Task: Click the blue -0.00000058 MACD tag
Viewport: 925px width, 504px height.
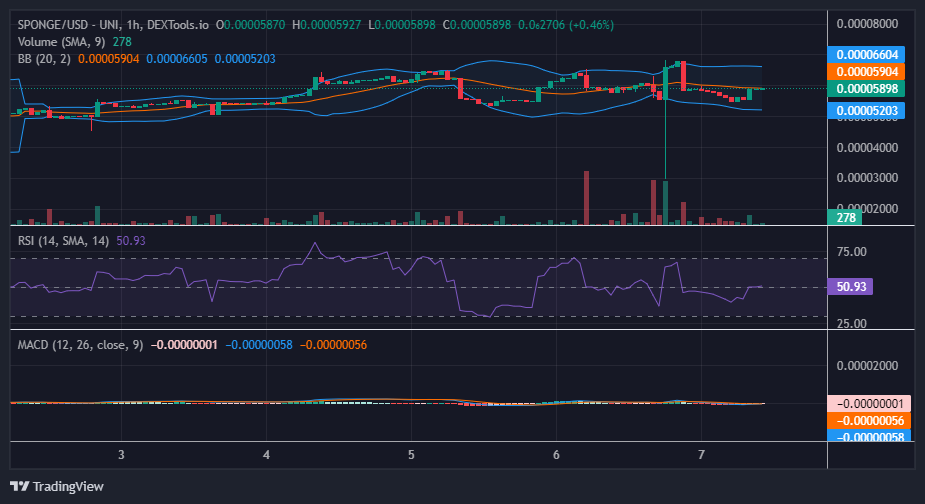Action: pyautogui.click(x=869, y=436)
